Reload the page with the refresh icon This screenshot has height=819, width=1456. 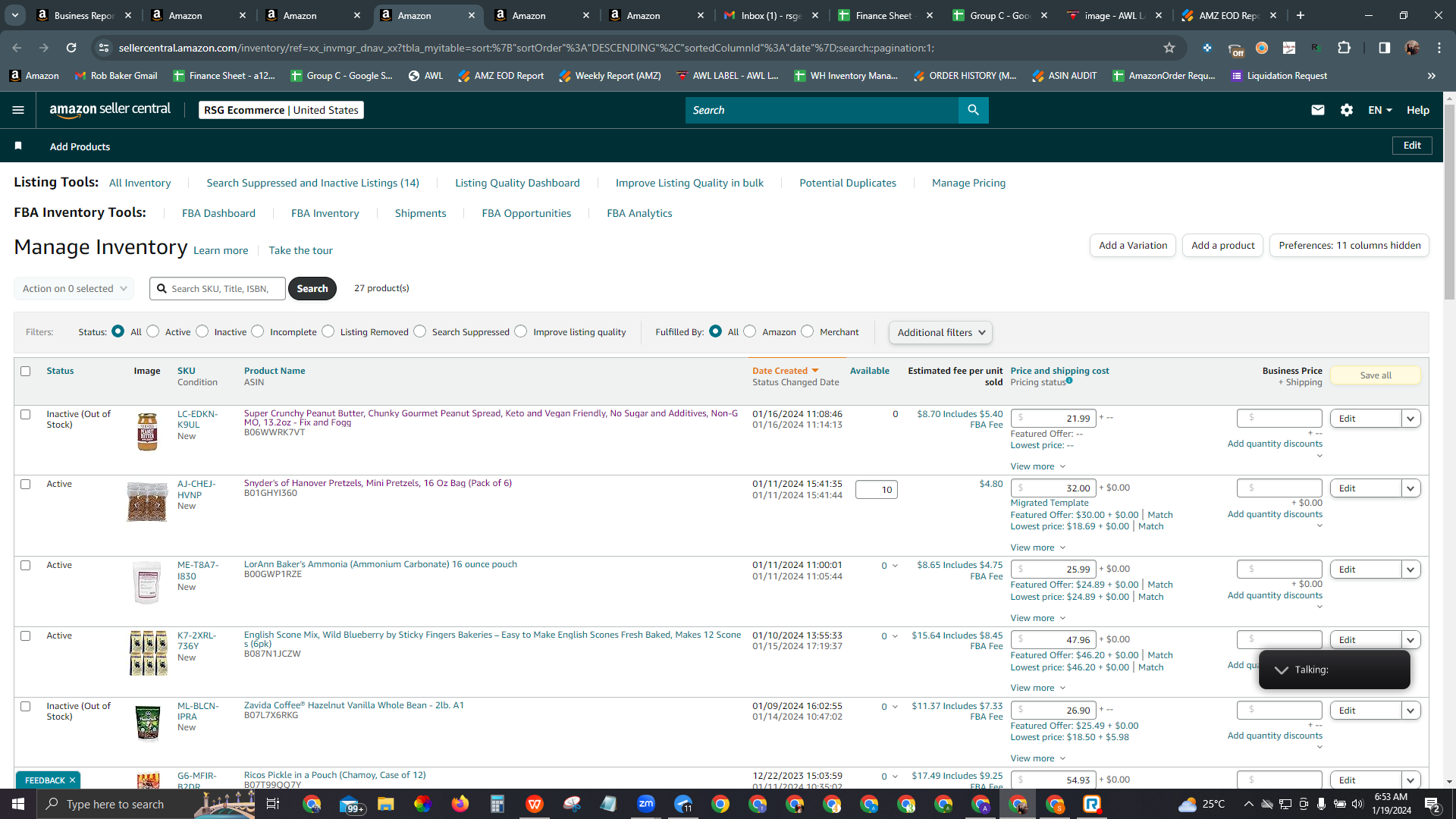pos(71,48)
